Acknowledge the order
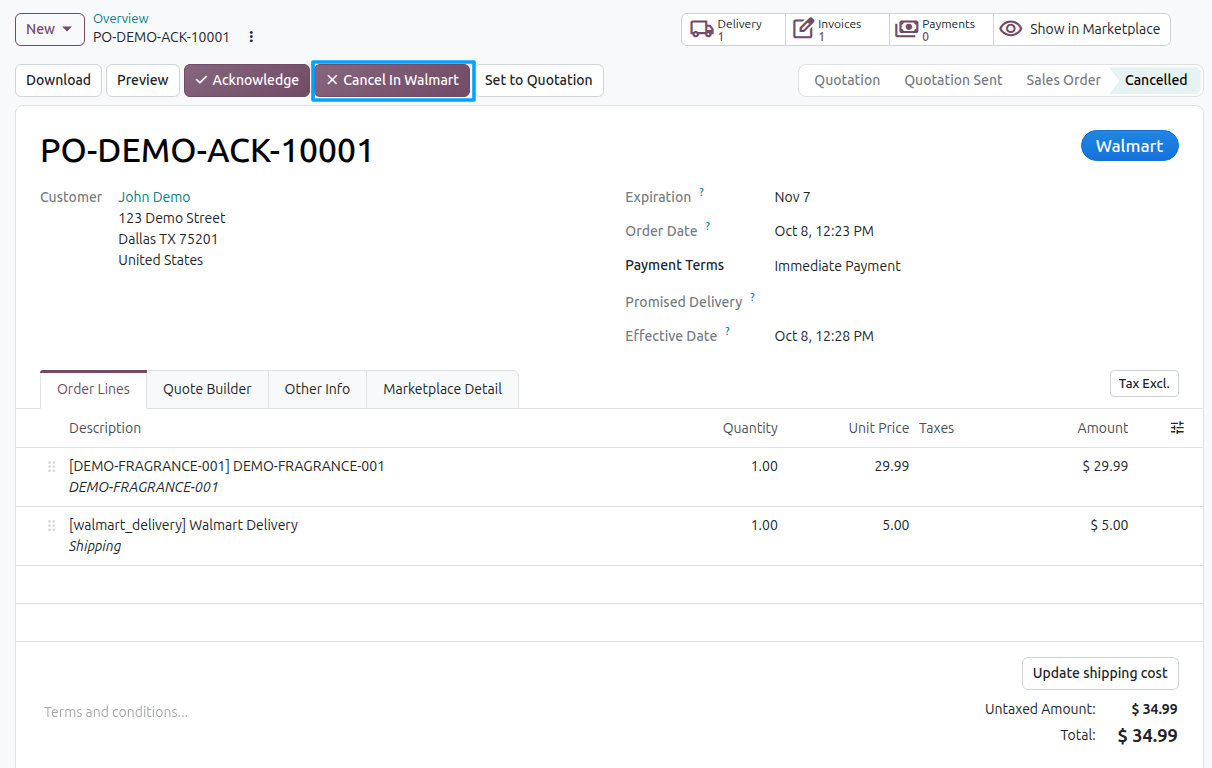 pos(247,80)
